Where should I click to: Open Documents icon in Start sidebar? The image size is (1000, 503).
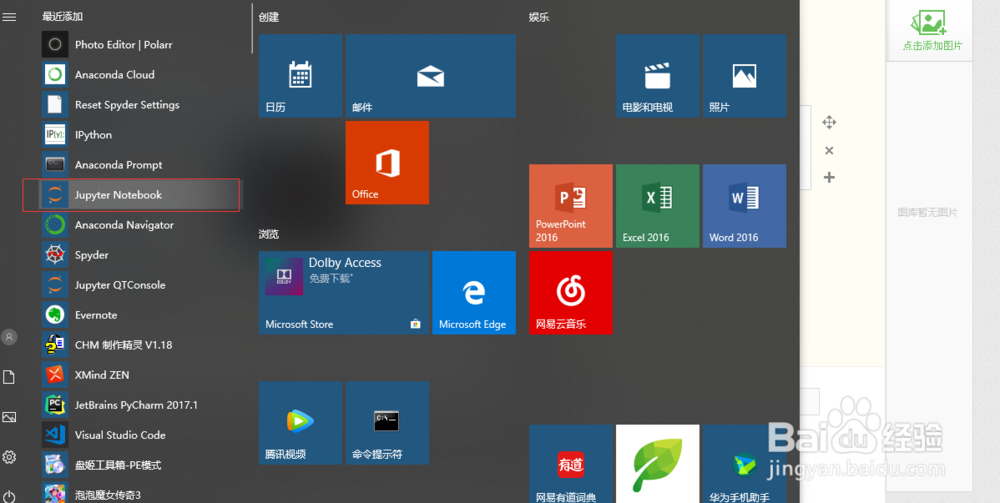9,377
